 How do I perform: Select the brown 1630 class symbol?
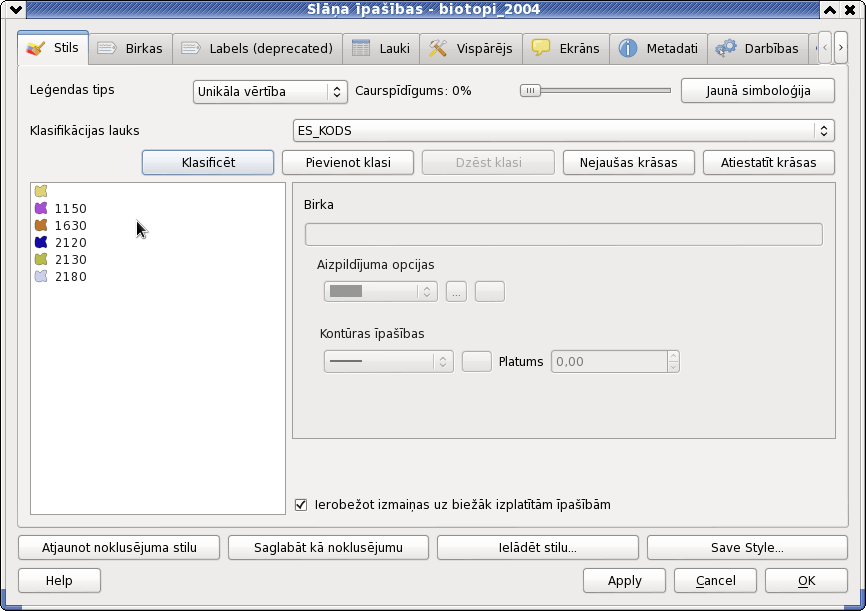click(41, 225)
